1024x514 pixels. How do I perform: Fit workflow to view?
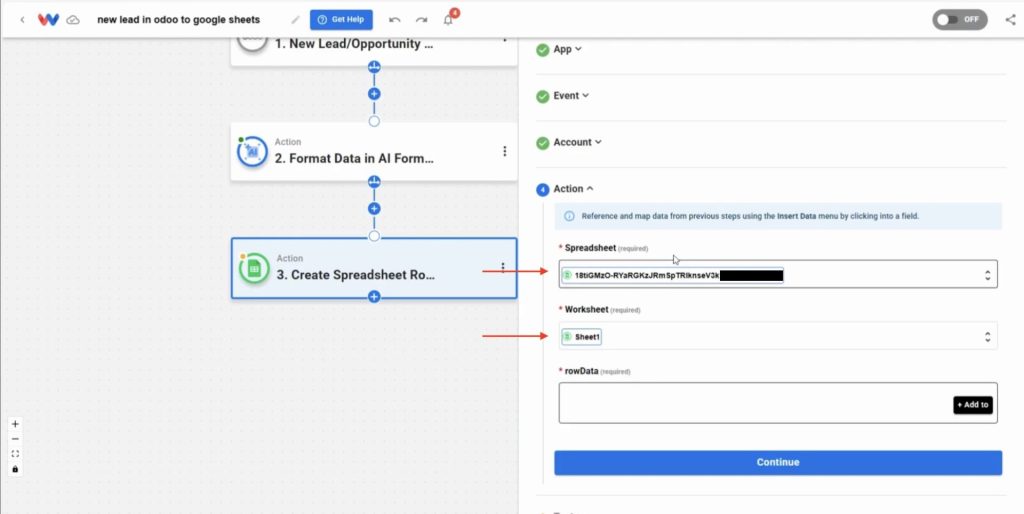(x=16, y=454)
